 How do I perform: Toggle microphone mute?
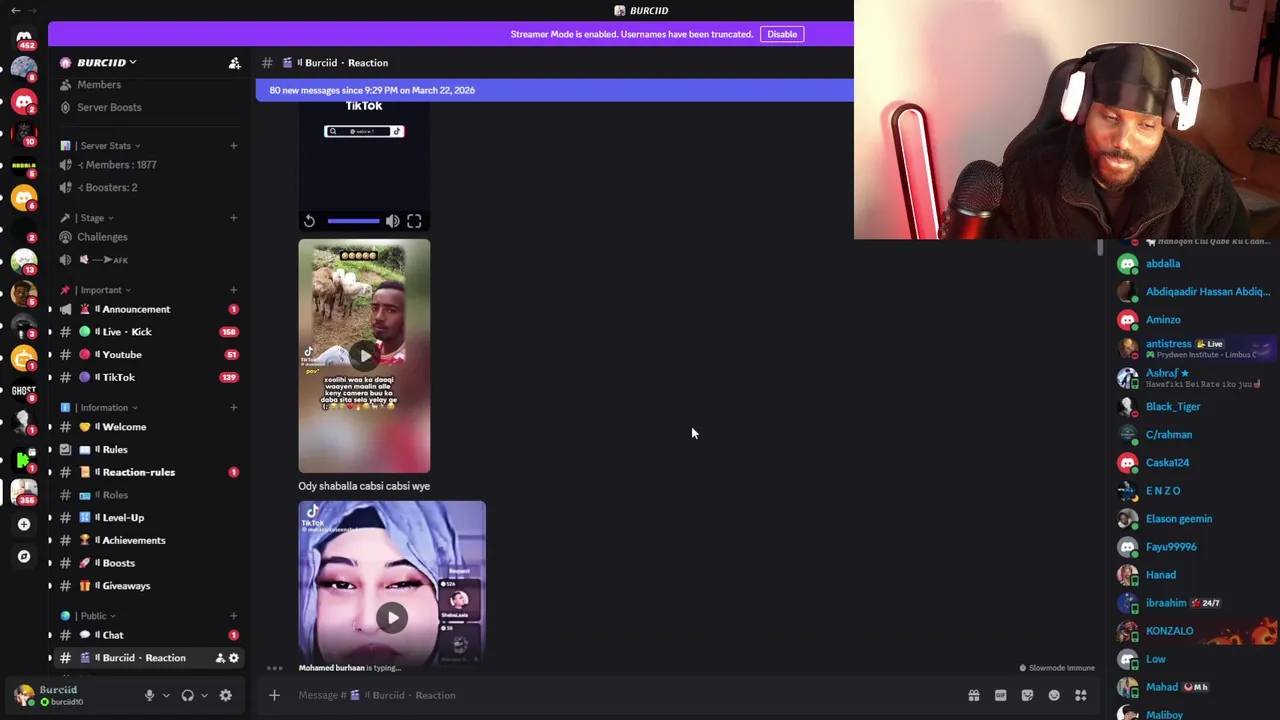(149, 695)
